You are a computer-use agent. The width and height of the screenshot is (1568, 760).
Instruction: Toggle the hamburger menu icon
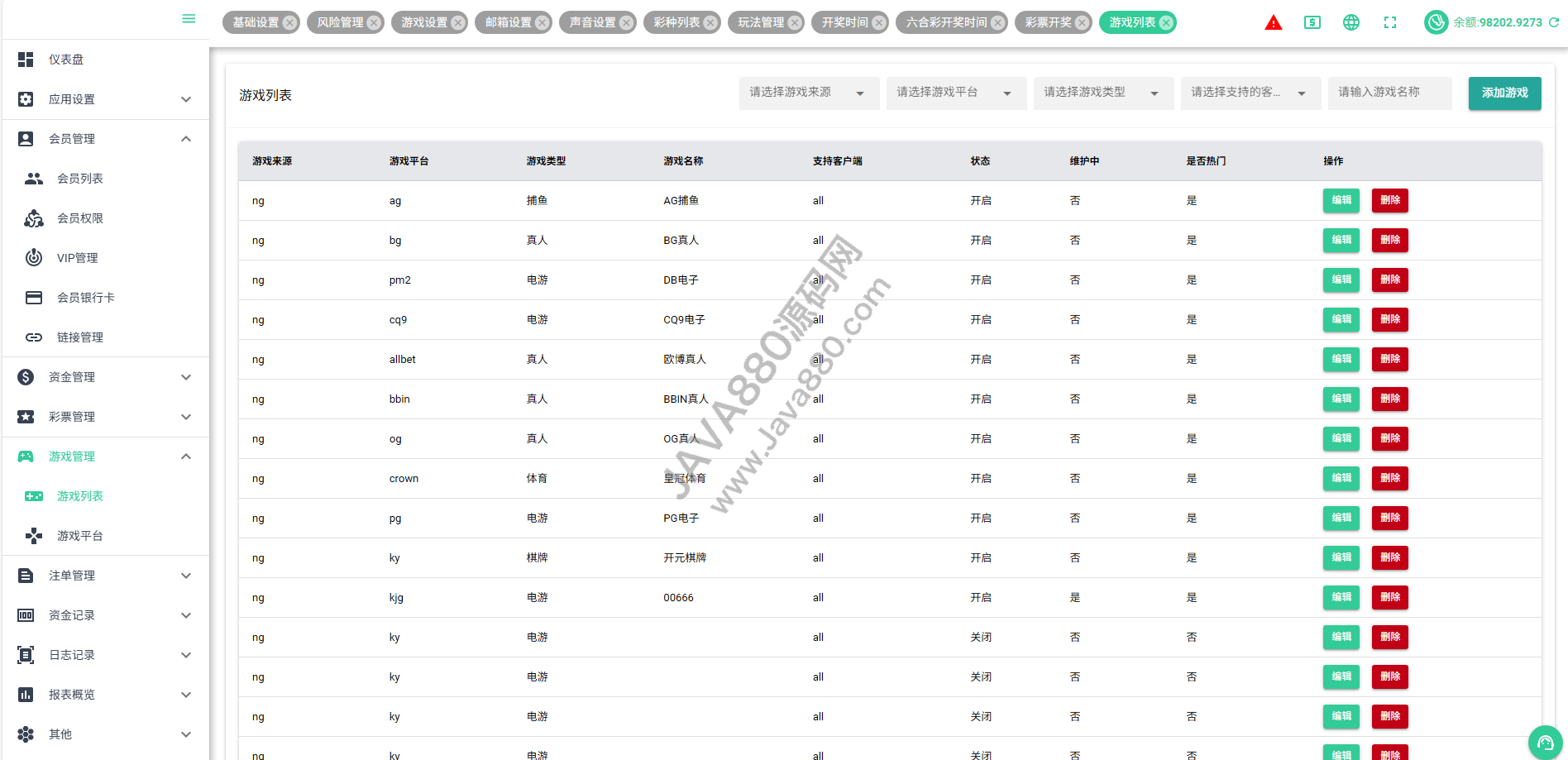(x=189, y=19)
